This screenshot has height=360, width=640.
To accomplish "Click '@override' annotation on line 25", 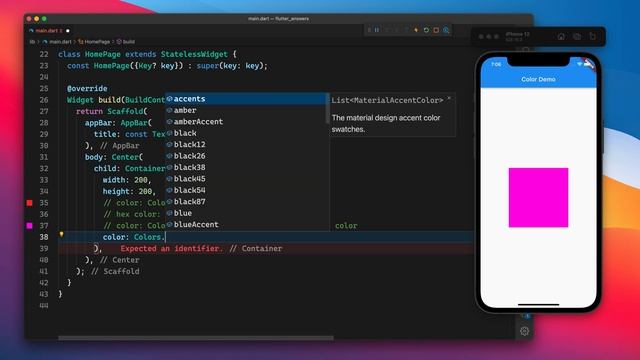I will [87, 89].
